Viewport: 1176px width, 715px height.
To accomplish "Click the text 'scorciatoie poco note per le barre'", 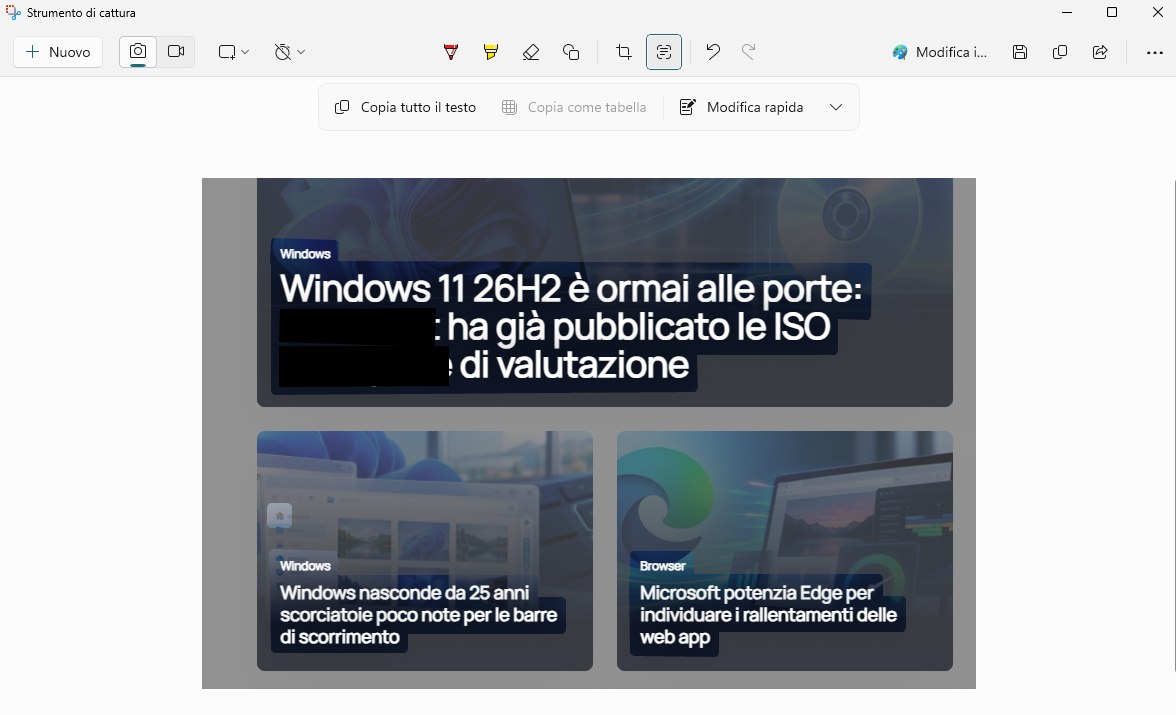I will click(x=418, y=615).
